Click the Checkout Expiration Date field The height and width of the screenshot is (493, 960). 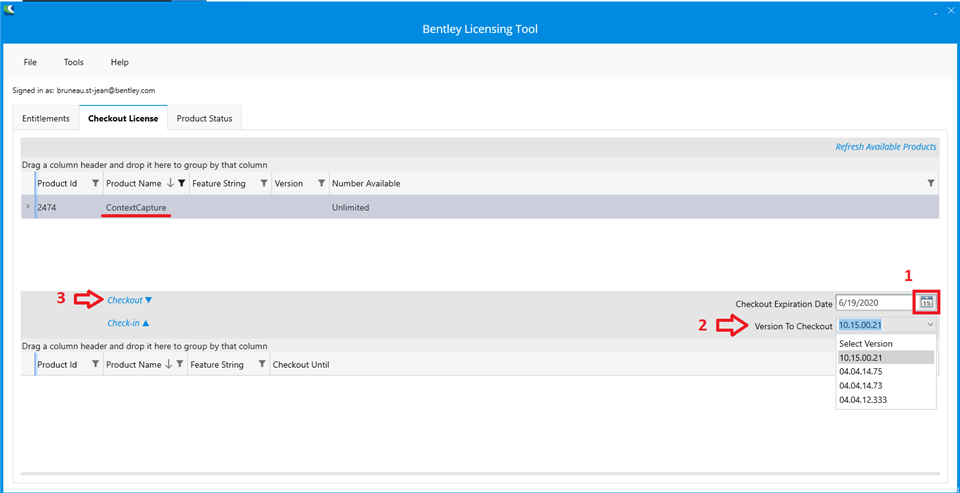tap(876, 303)
